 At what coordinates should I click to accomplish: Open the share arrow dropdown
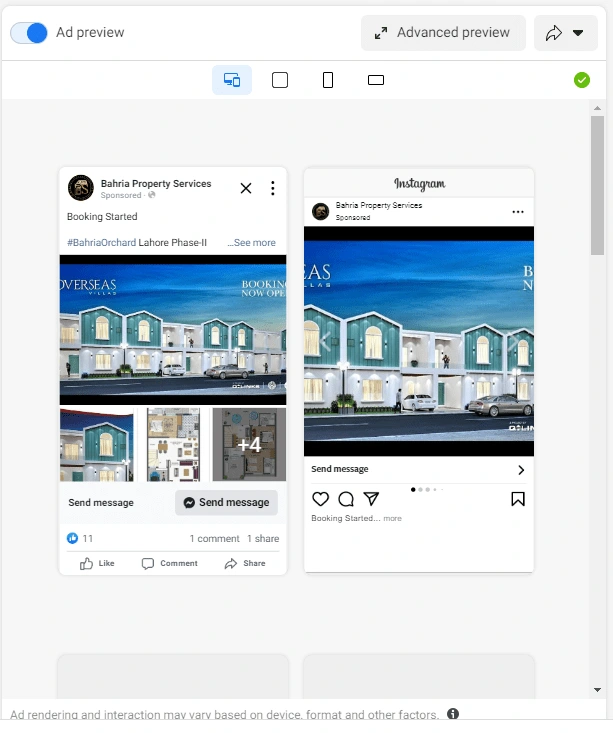565,33
